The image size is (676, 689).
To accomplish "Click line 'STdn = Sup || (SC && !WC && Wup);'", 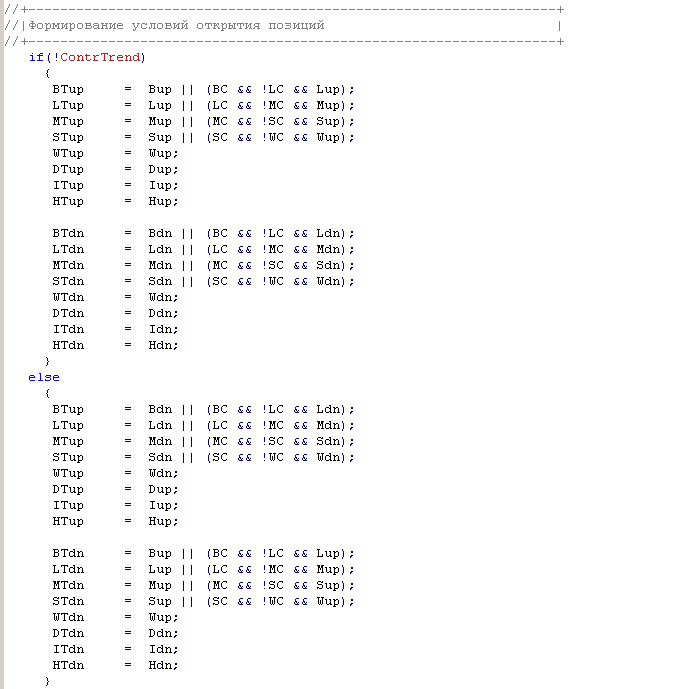I will point(203,601).
